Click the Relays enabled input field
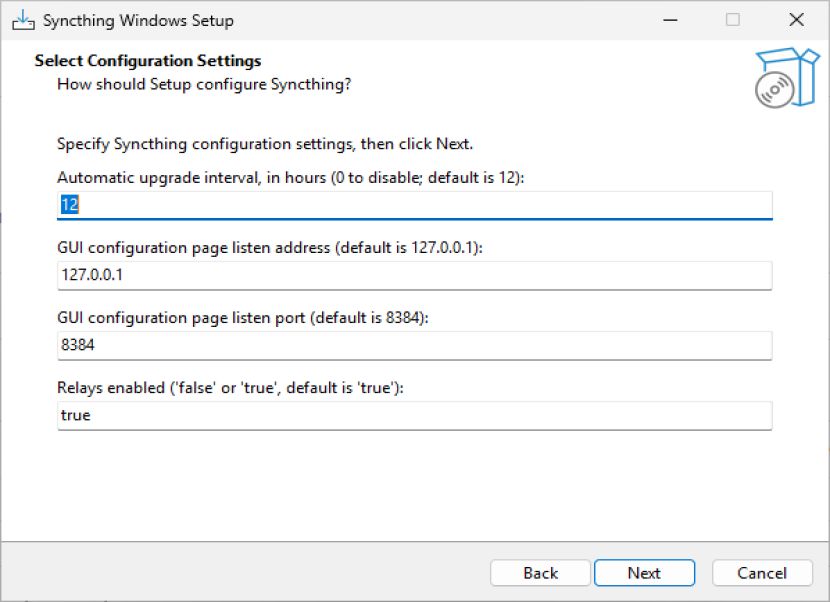 (414, 416)
